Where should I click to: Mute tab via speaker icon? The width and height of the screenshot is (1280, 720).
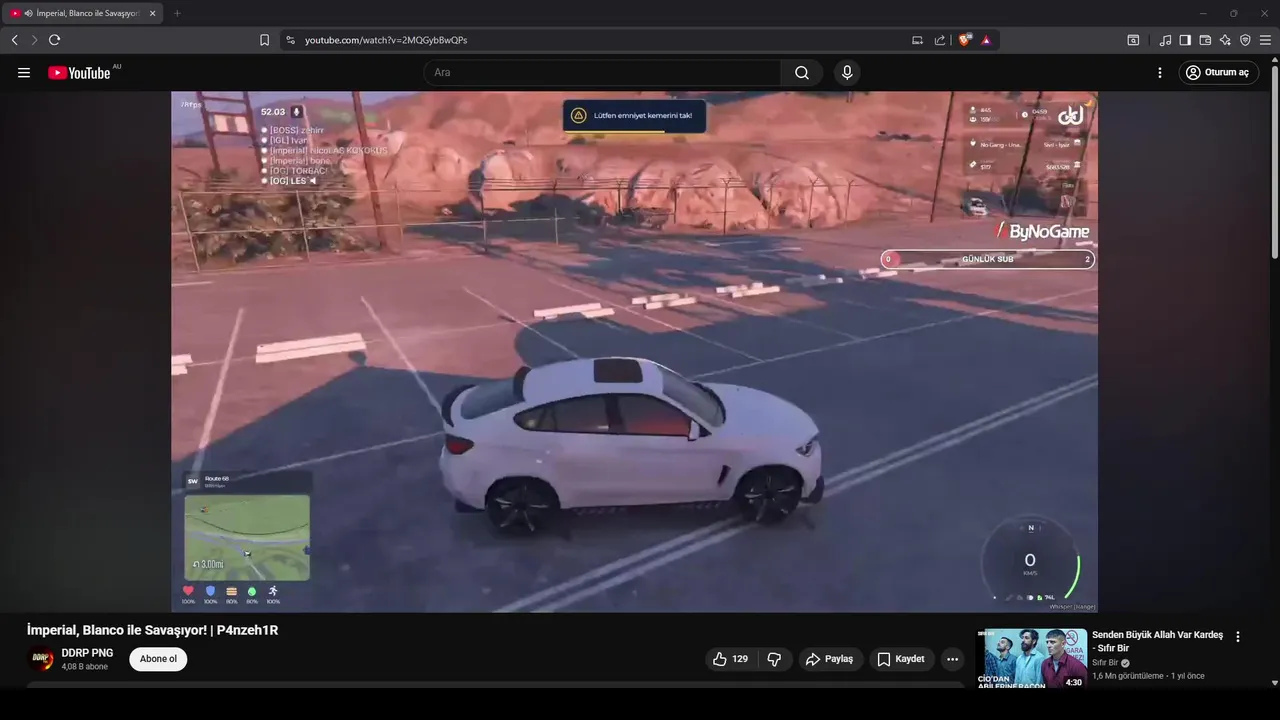click(x=28, y=13)
